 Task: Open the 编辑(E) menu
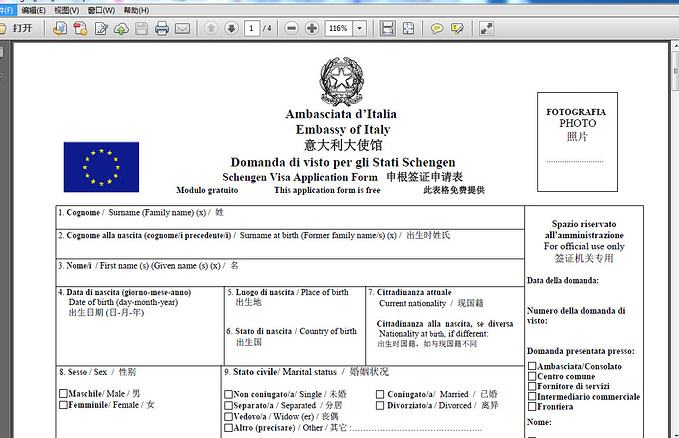click(33, 9)
